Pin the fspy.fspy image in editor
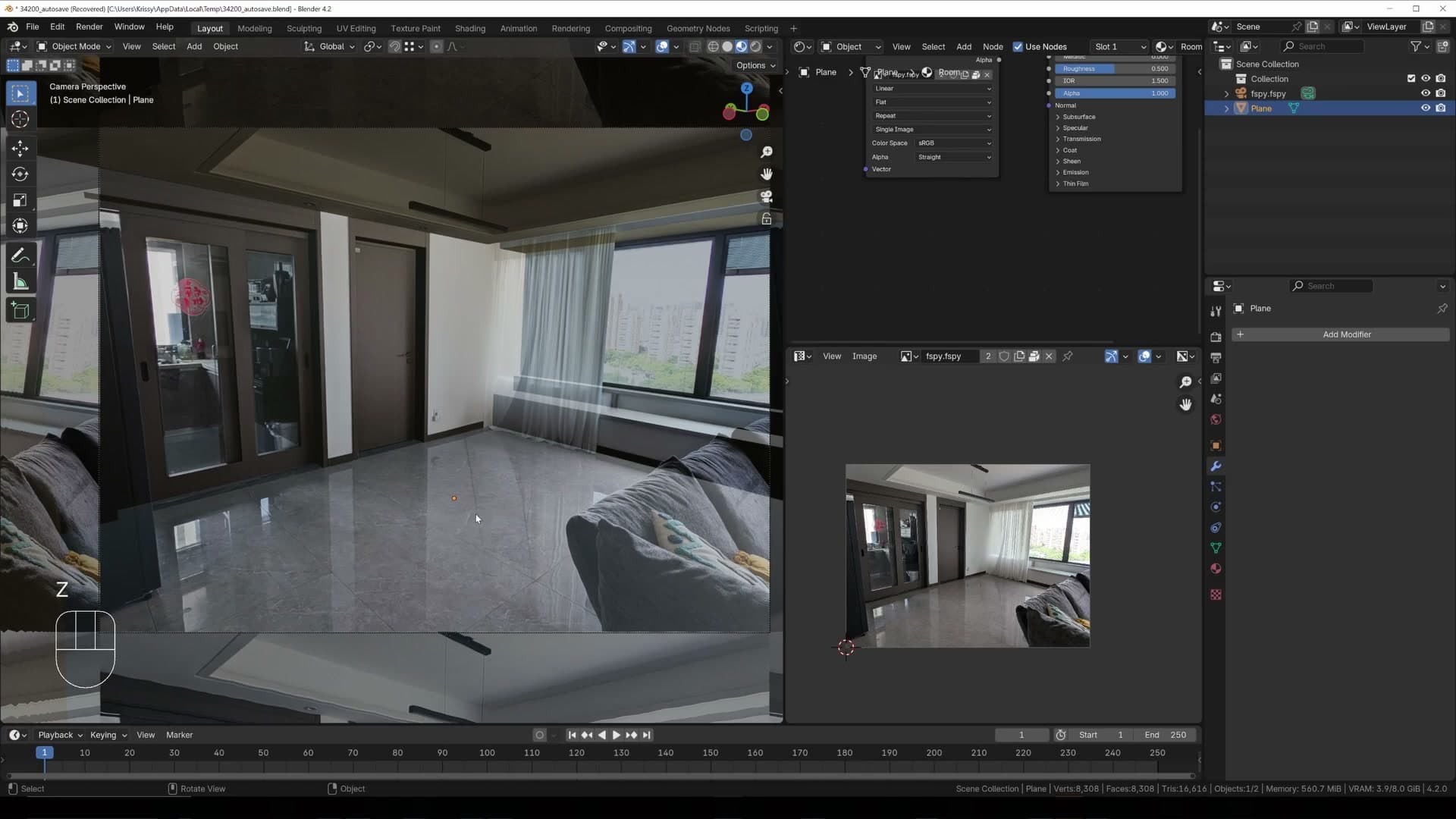The width and height of the screenshot is (1456, 819). pyautogui.click(x=1067, y=356)
